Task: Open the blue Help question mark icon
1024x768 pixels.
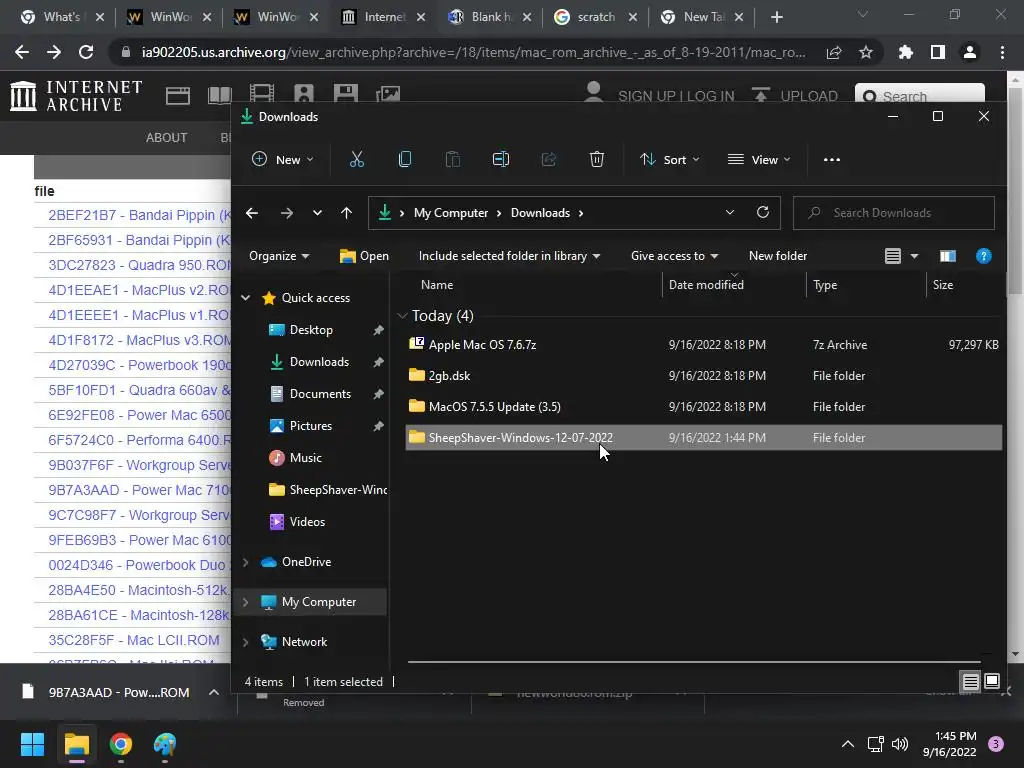Action: [x=984, y=256]
